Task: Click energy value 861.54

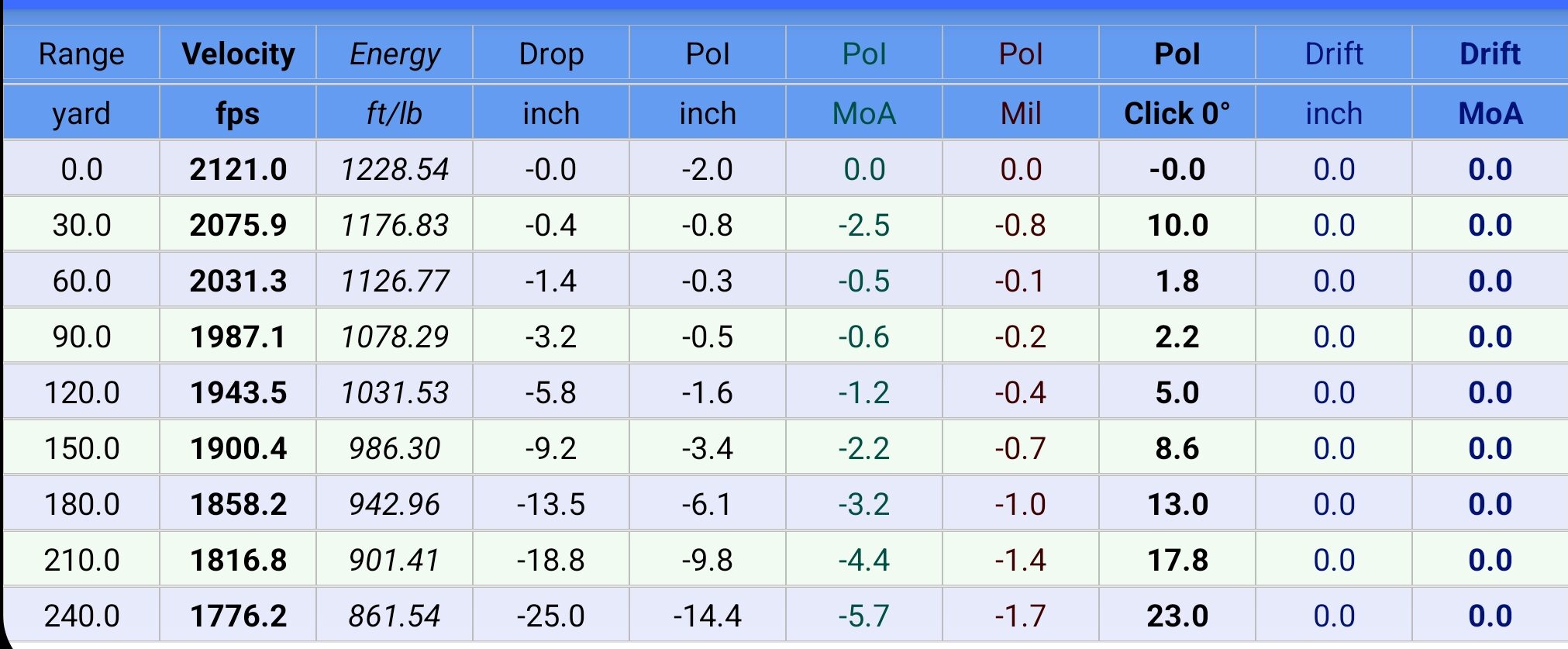Action: (x=395, y=616)
